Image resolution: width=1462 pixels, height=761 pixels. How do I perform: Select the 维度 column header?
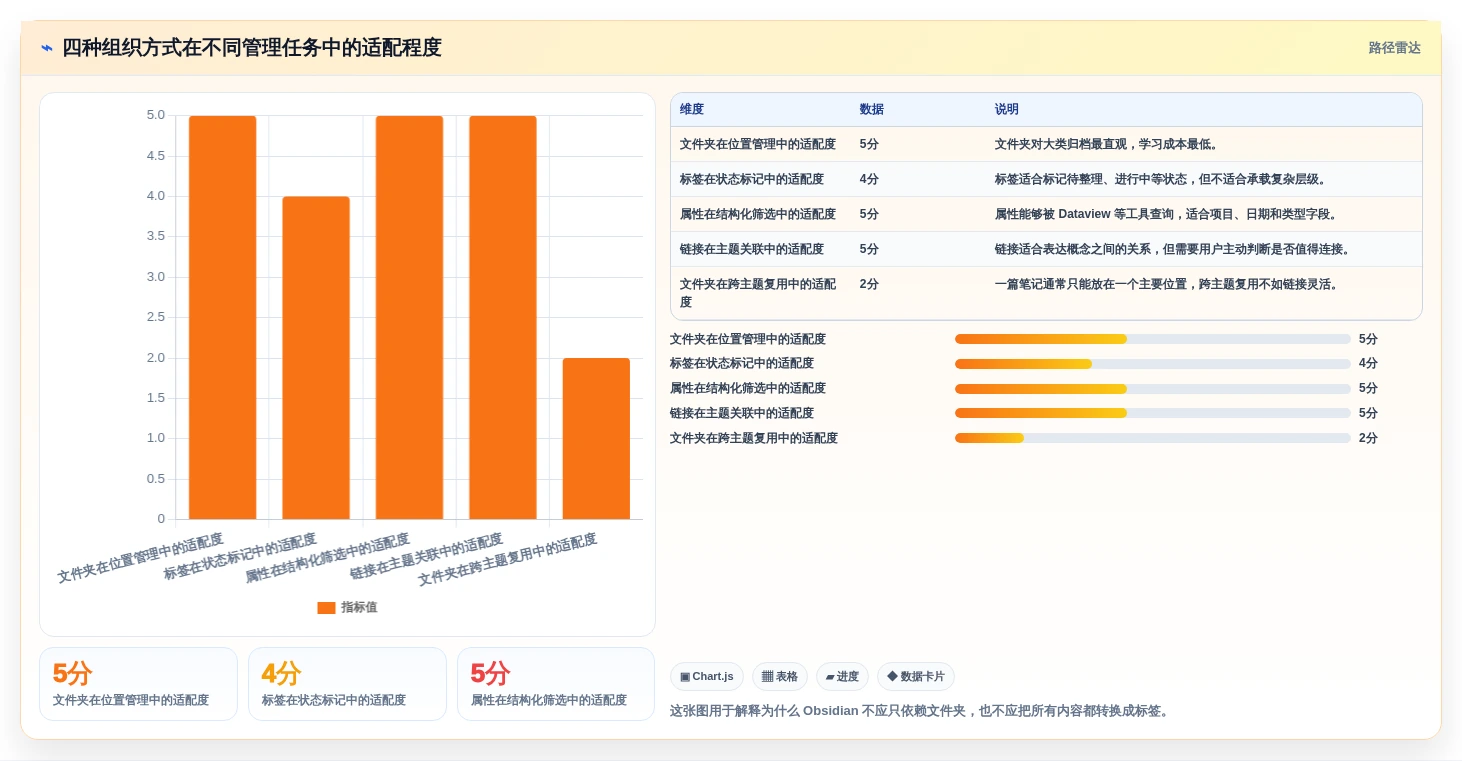[692, 110]
